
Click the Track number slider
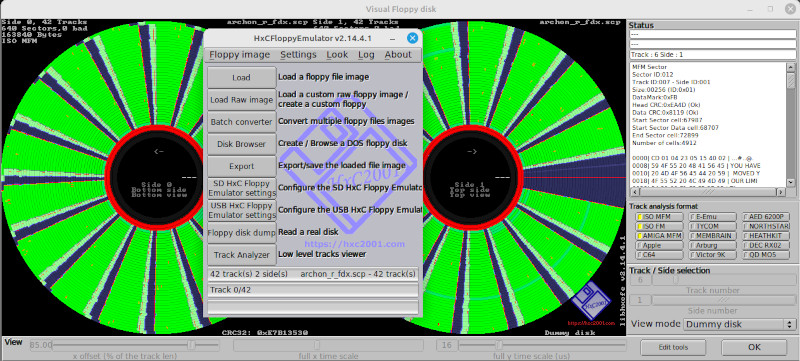724,280
